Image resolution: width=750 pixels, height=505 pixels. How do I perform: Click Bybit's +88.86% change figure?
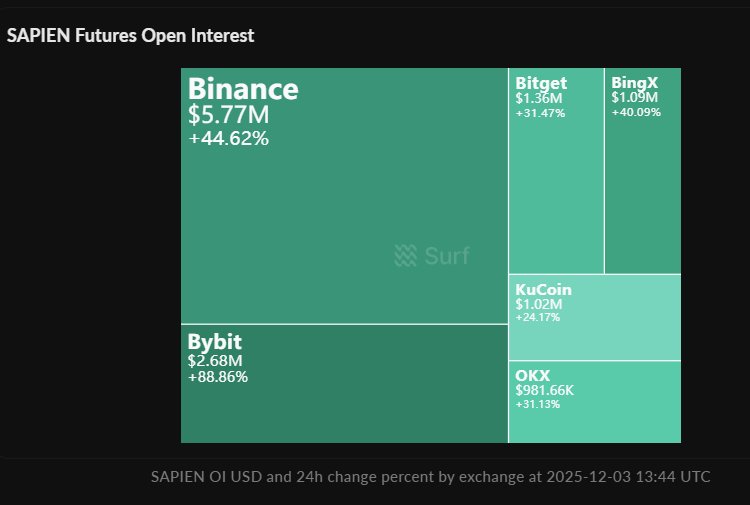[x=217, y=377]
